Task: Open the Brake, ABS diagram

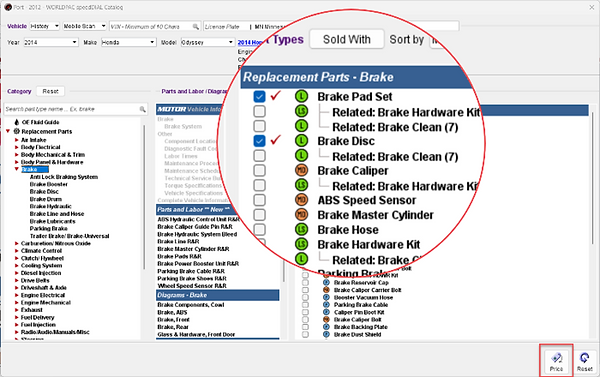Action: coord(172,312)
